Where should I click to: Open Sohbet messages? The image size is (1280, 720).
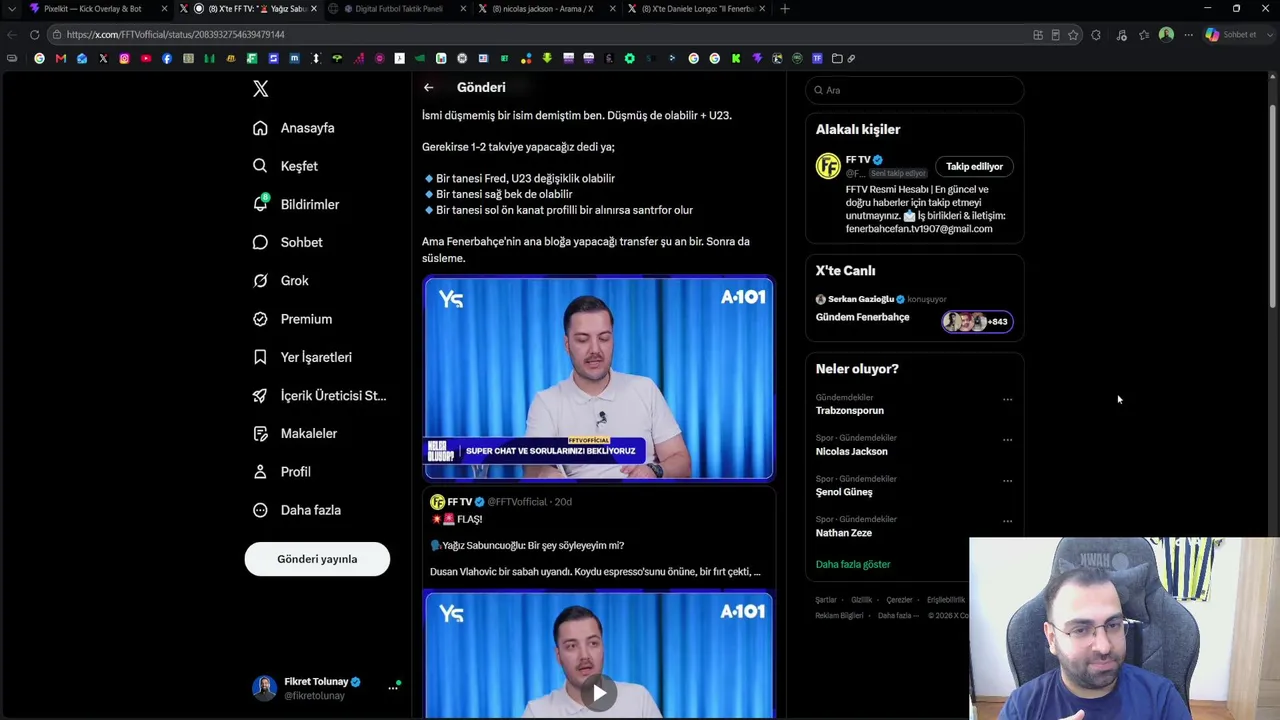(x=287, y=242)
